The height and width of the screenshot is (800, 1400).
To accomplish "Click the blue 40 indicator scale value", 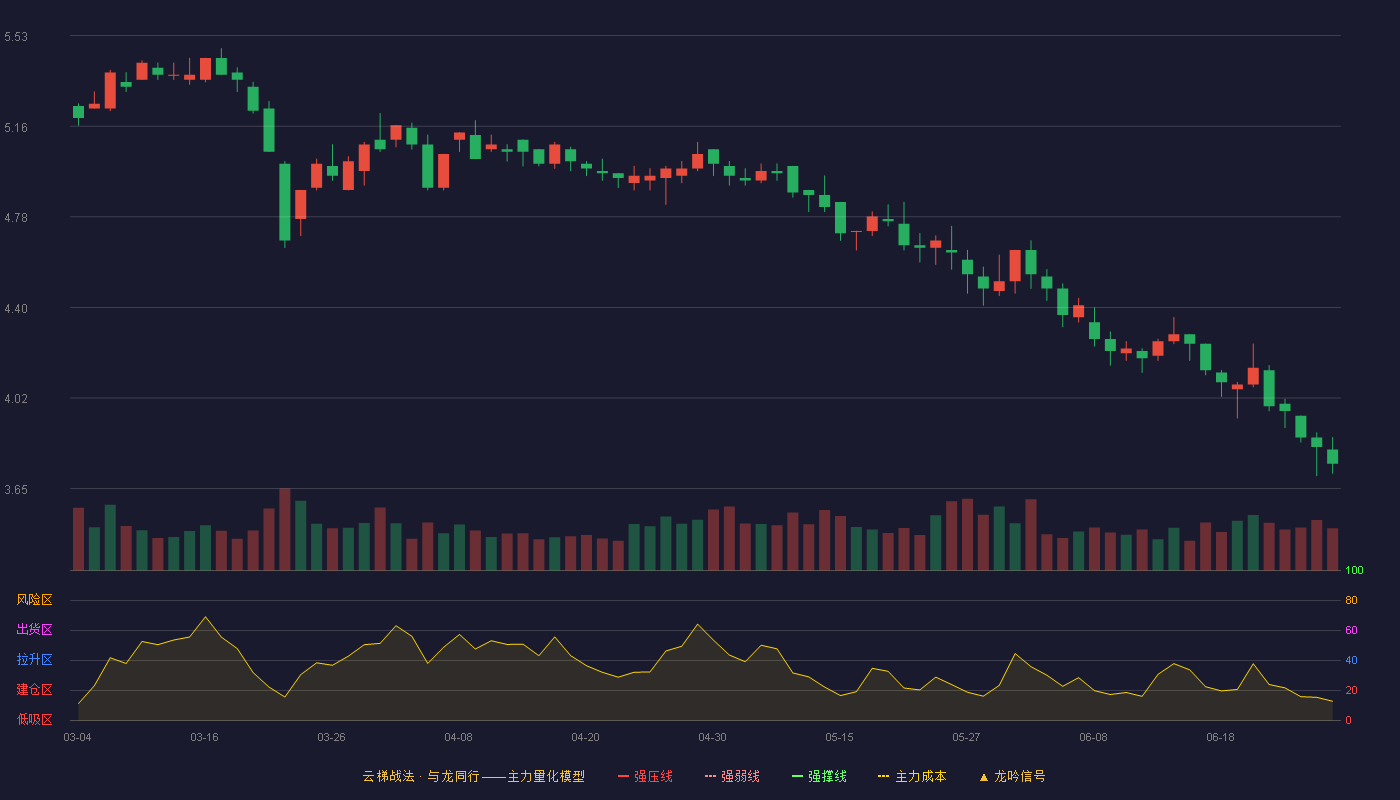I will click(x=1351, y=660).
